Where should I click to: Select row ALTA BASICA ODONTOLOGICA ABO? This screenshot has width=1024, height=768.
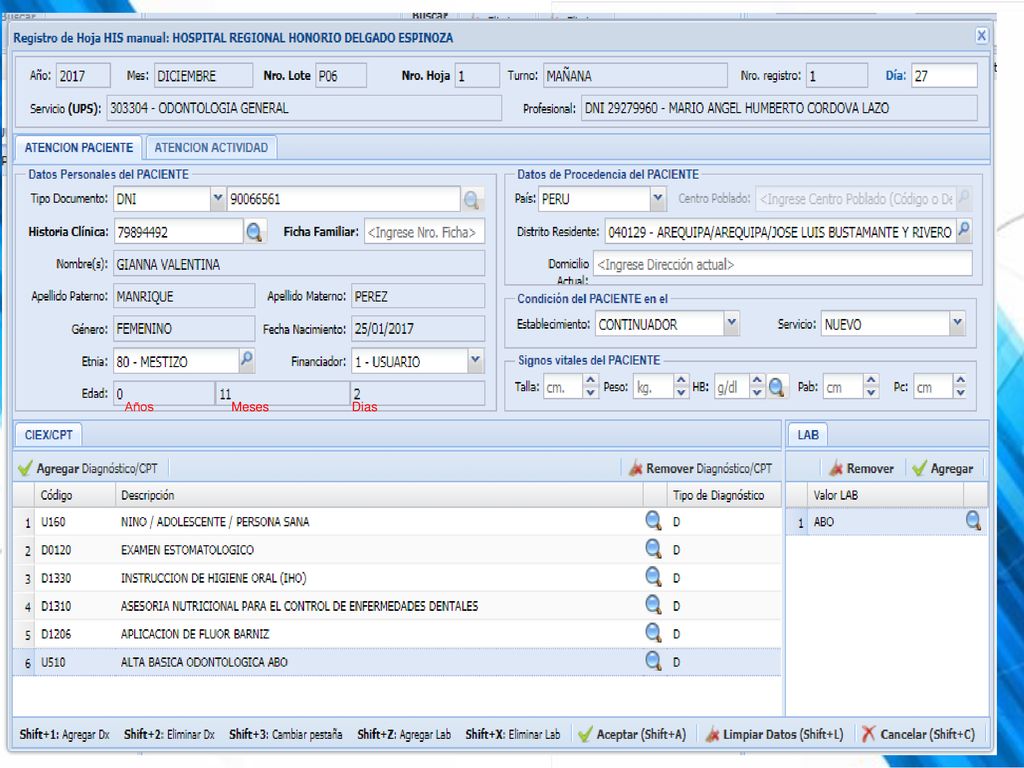[x=397, y=662]
